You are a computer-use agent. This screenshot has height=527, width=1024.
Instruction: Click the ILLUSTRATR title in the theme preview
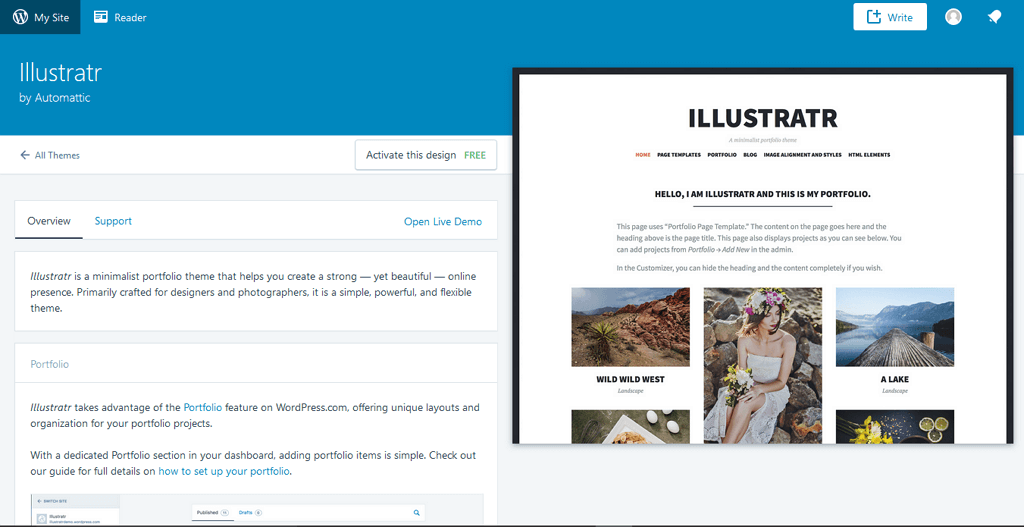(x=763, y=118)
